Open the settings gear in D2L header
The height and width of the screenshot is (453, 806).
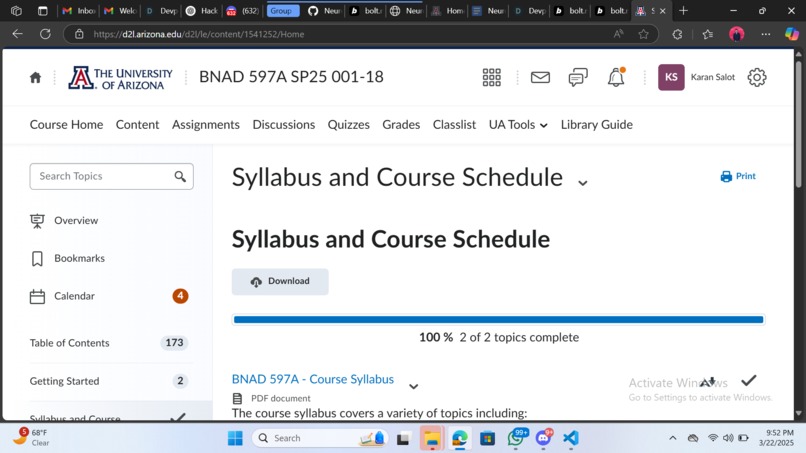click(757, 78)
